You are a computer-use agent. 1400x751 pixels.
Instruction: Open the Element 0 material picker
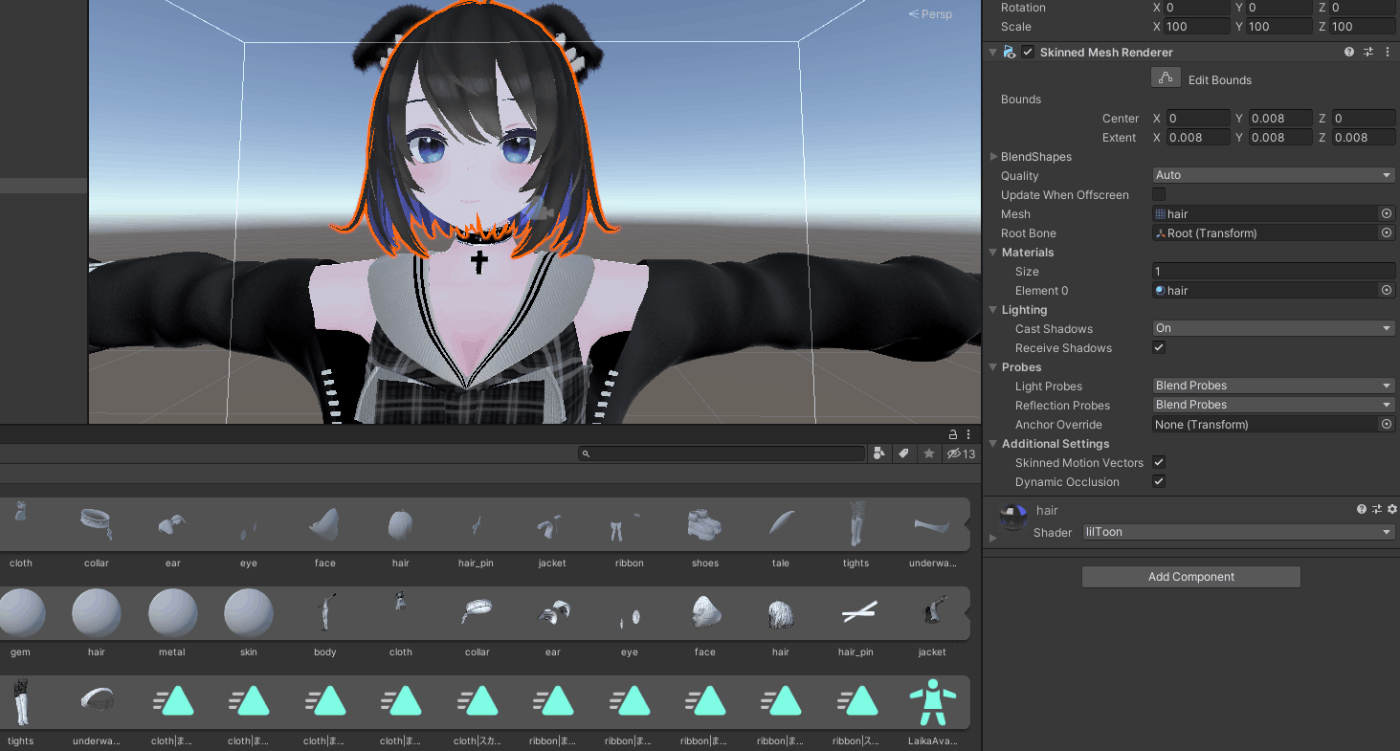[1386, 290]
